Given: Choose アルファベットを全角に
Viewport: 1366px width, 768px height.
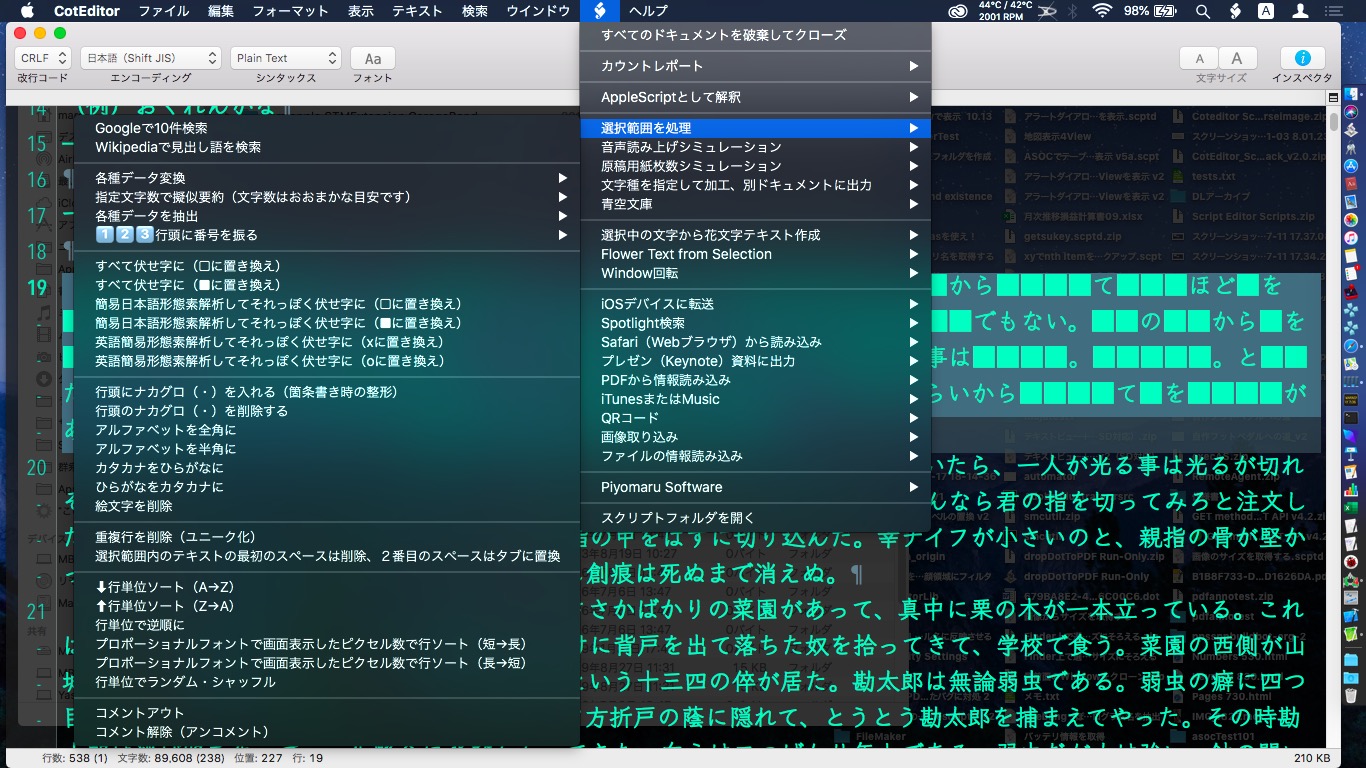Looking at the screenshot, I should 327,430.
